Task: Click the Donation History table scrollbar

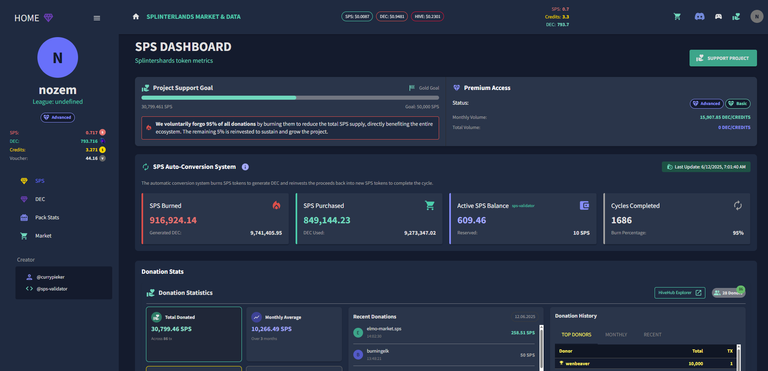Action: (739, 357)
